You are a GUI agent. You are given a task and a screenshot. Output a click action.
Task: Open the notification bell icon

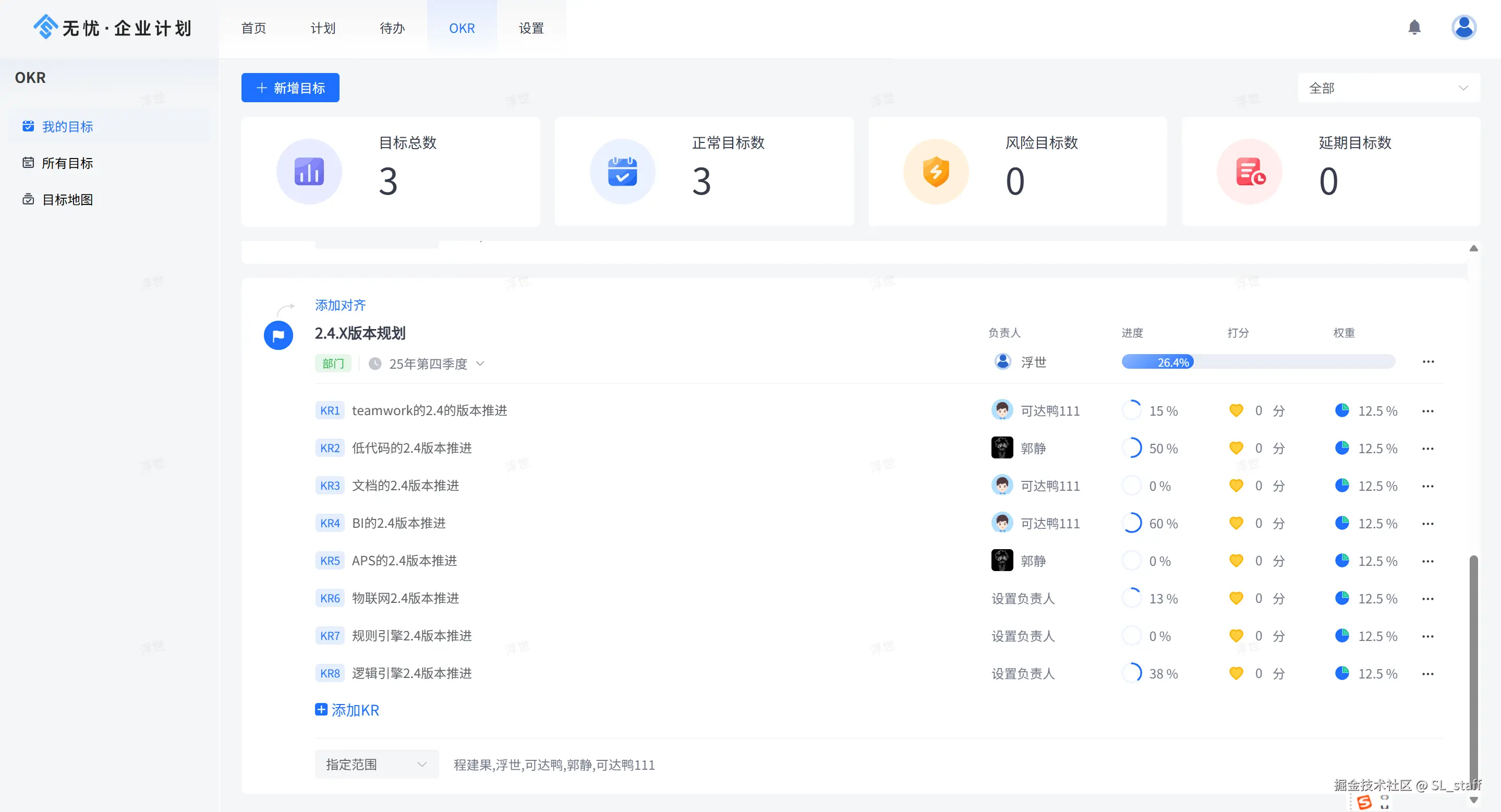[1414, 27]
